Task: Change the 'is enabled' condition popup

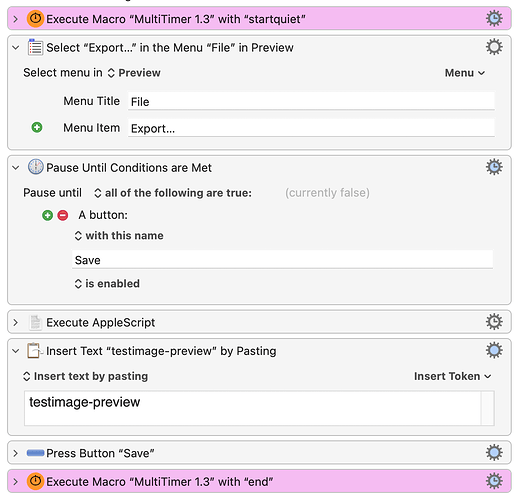Action: click(x=107, y=284)
